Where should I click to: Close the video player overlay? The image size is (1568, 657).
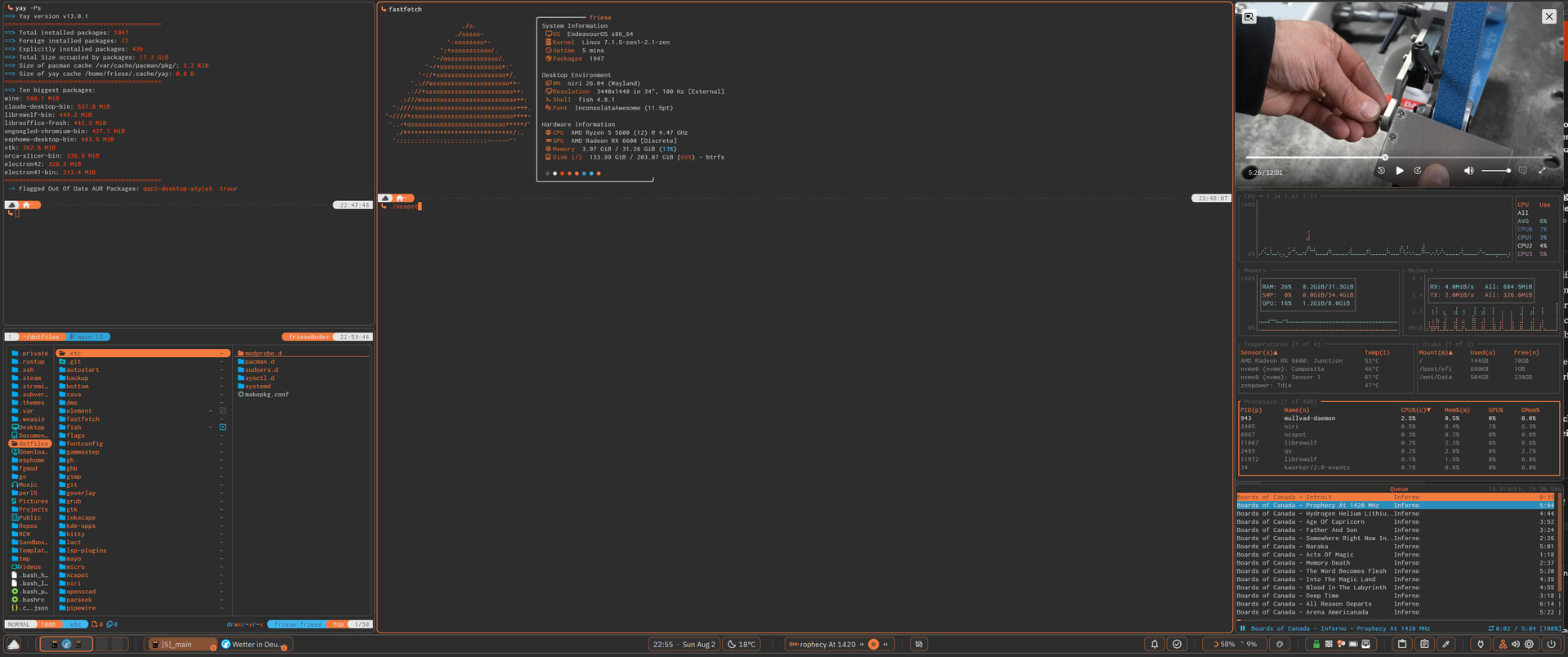pyautogui.click(x=1548, y=16)
